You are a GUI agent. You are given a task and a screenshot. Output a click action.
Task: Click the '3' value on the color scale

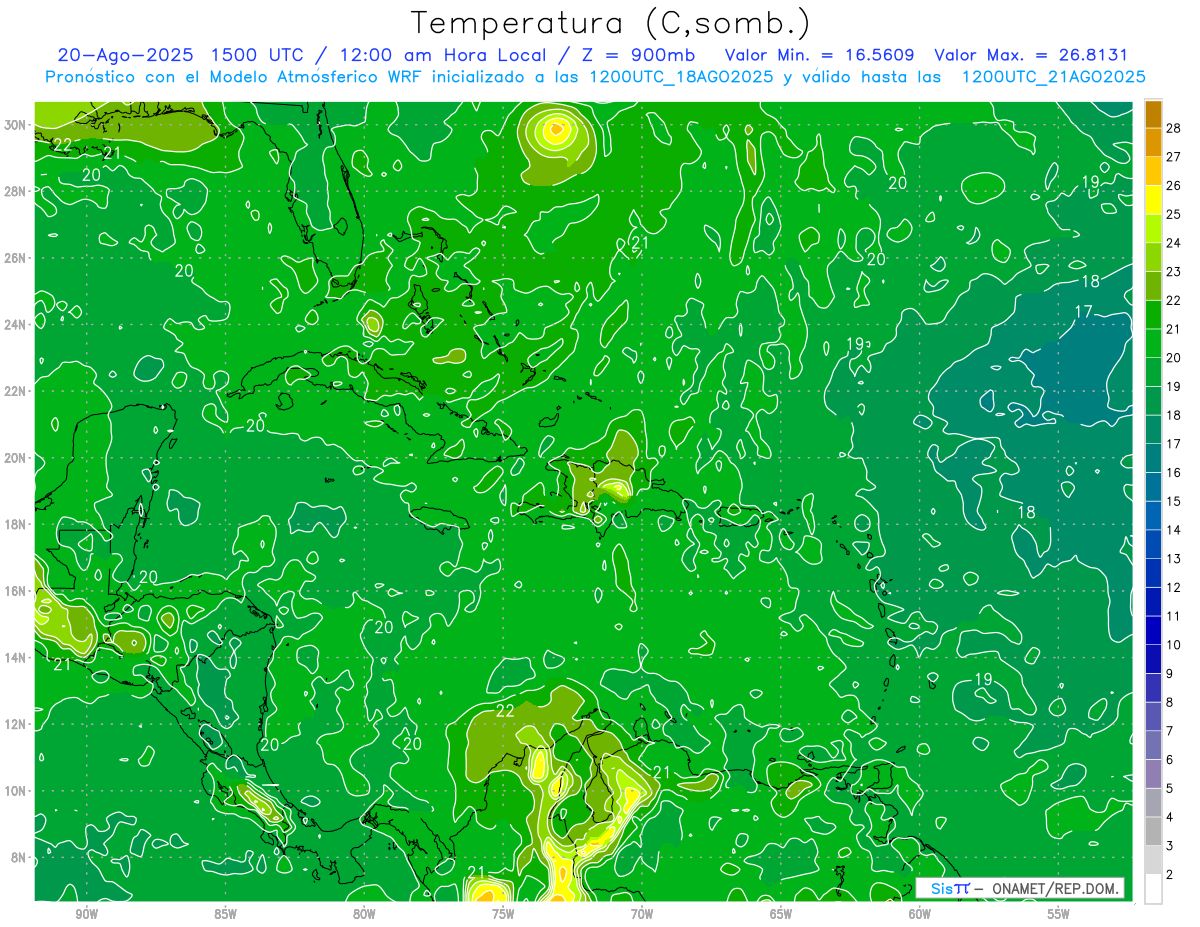(1171, 846)
